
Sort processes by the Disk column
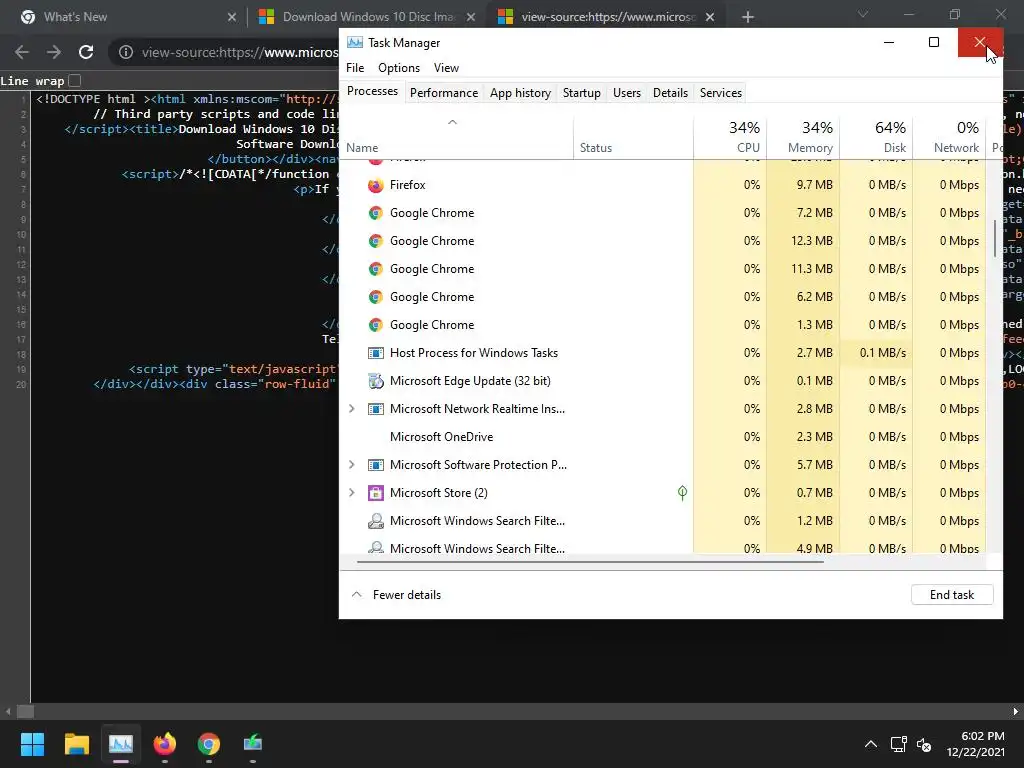pos(876,137)
